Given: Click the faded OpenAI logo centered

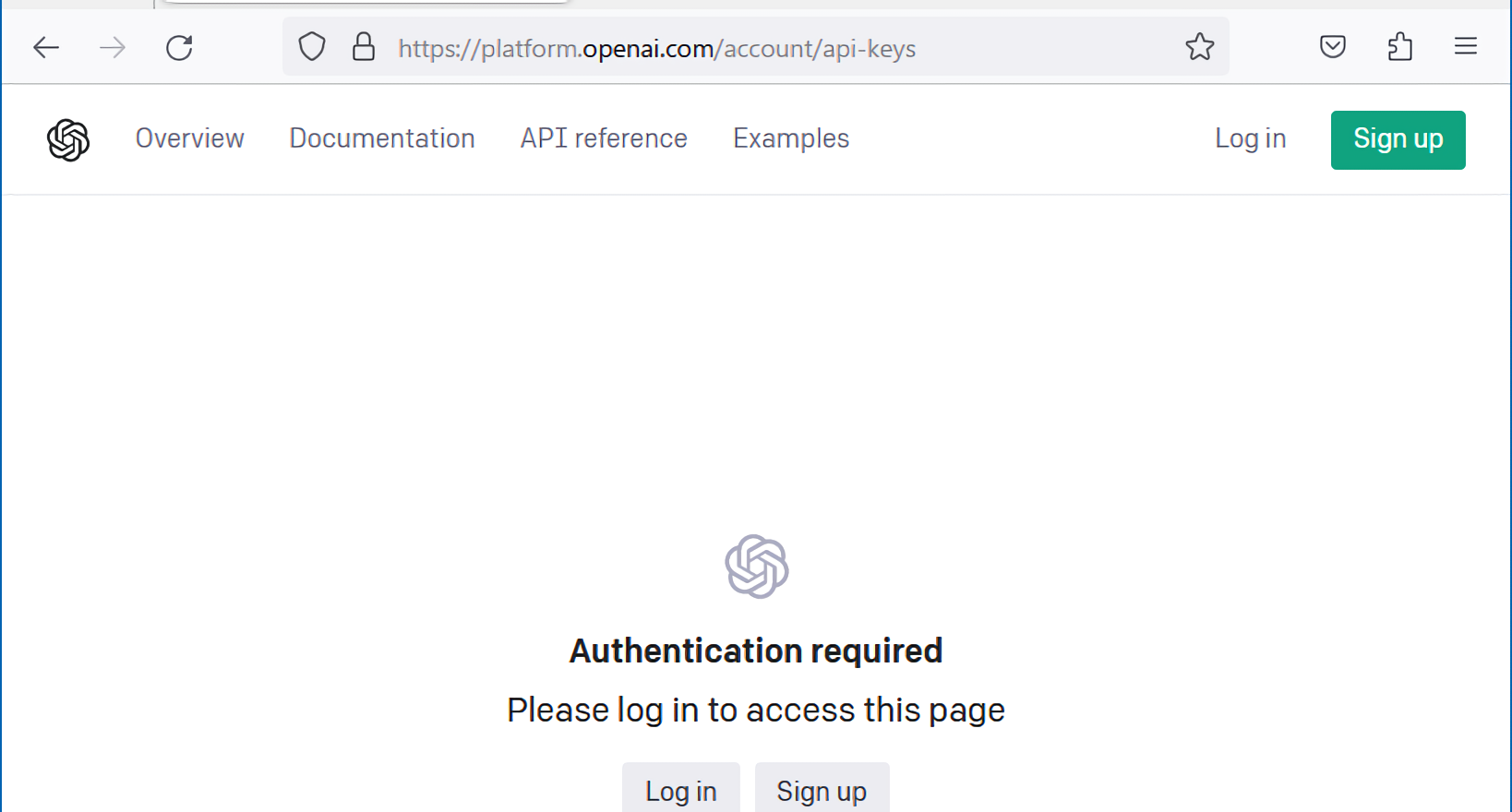Looking at the screenshot, I should click(756, 567).
